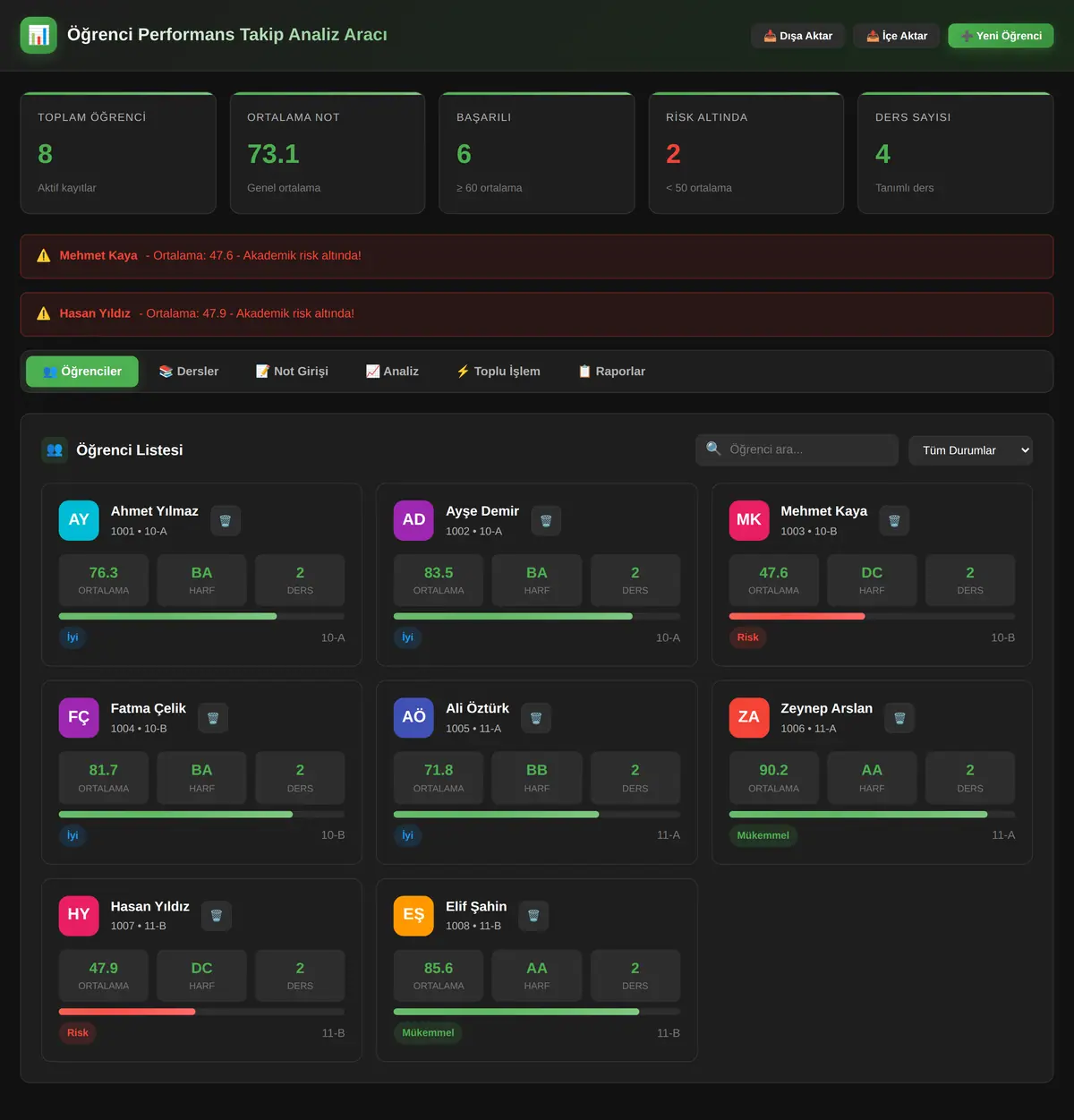Select the Toplu İşlem tab
Screen dimensions: 1074x1120
[x=499, y=372]
